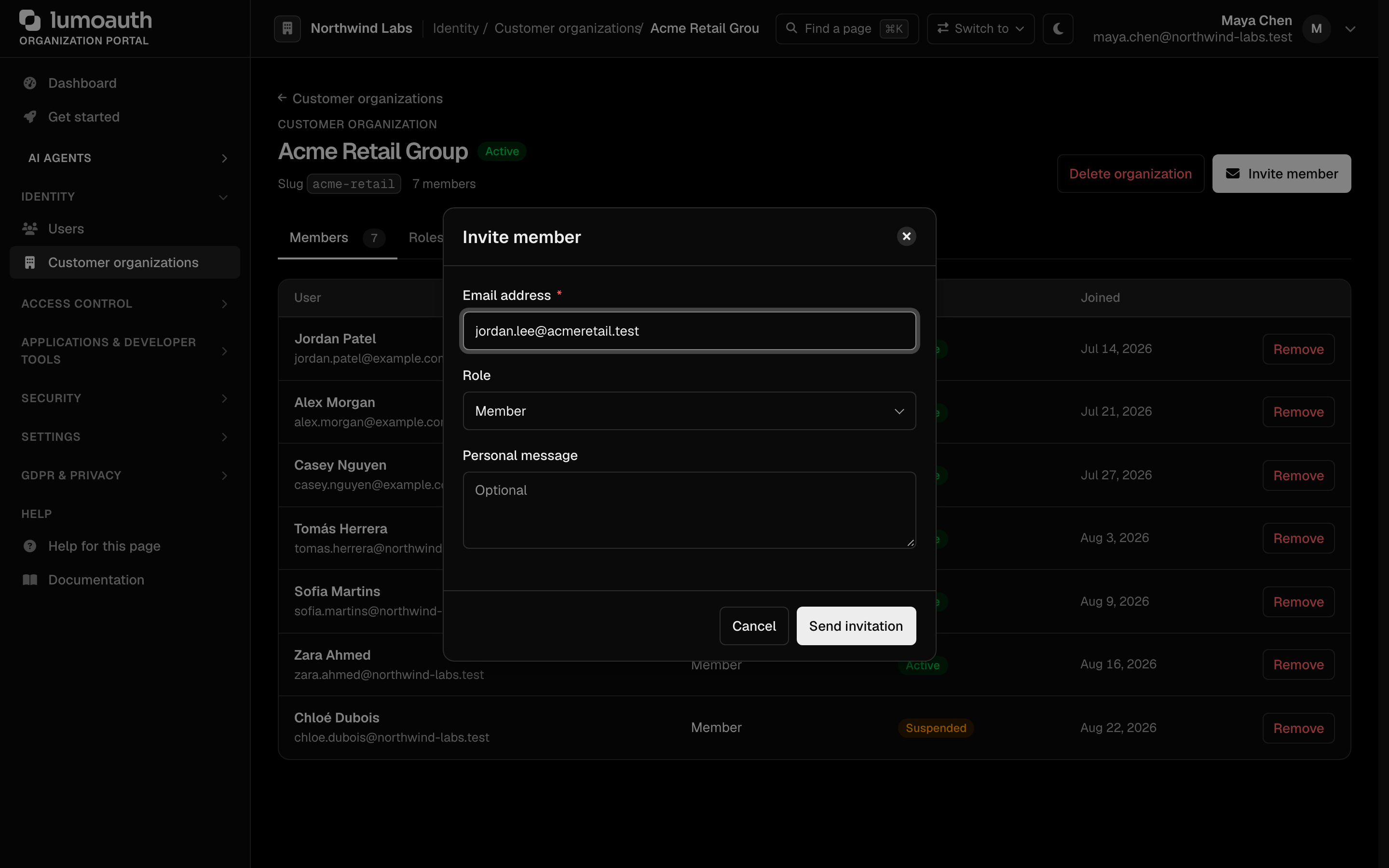
Task: Toggle dark mode with the moon icon
Action: [1058, 28]
